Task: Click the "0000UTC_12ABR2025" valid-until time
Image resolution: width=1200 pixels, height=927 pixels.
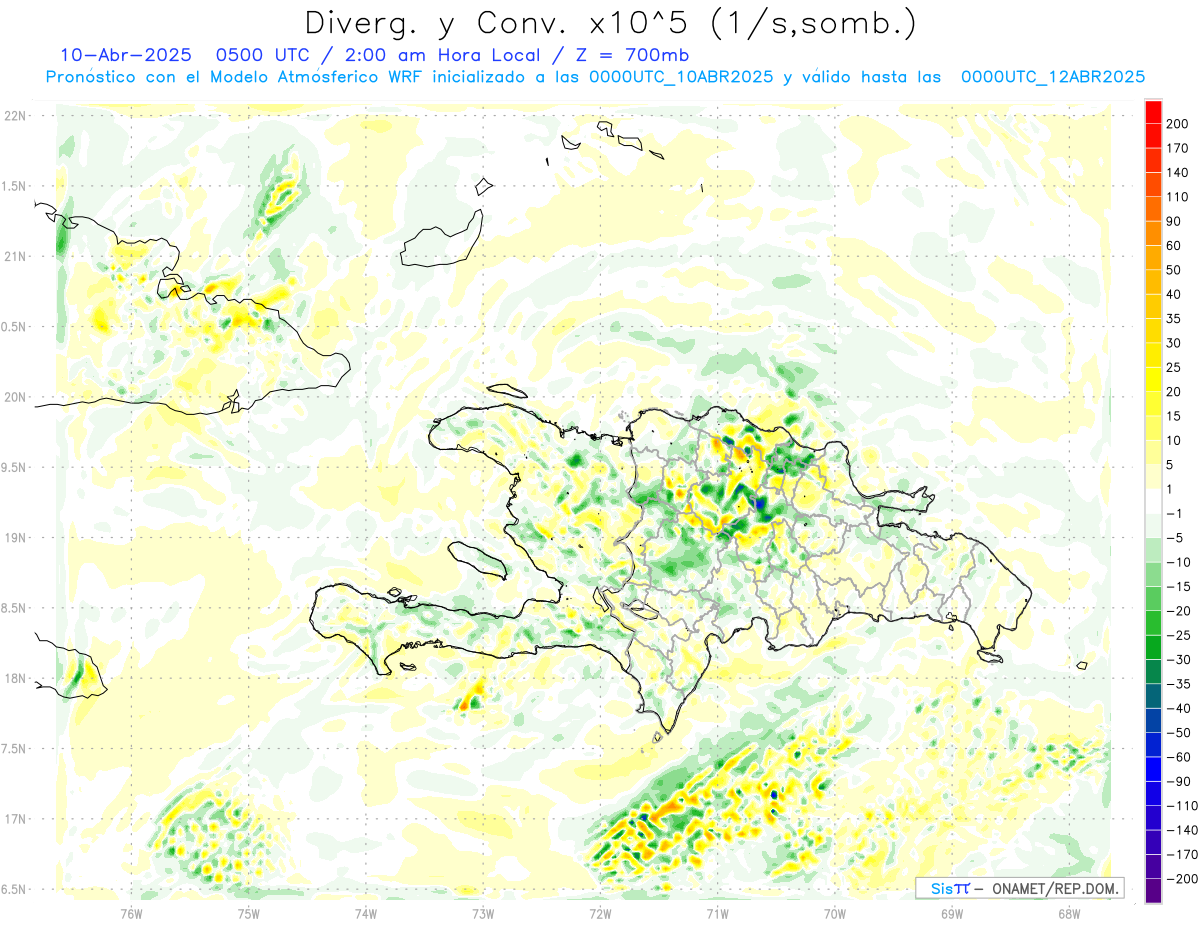Action: click(x=1052, y=76)
